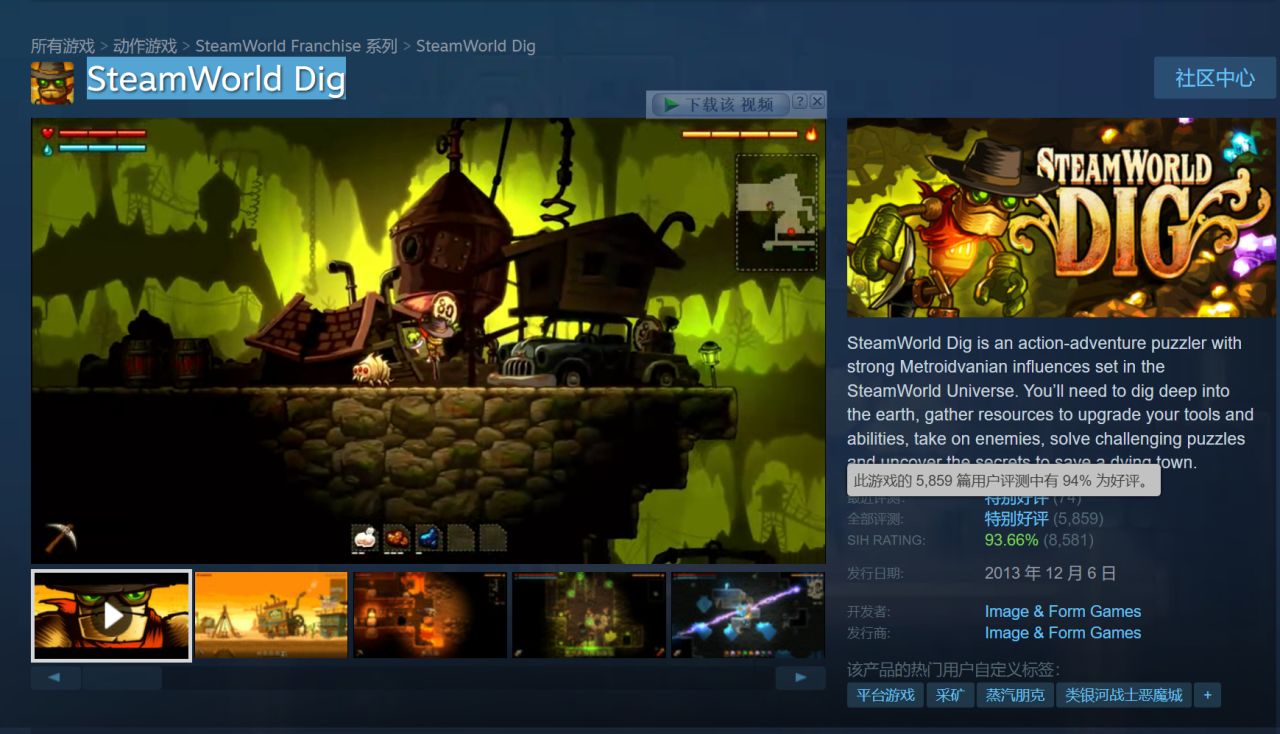Click the 全部评测 label
The height and width of the screenshot is (734, 1280).
click(x=875, y=519)
